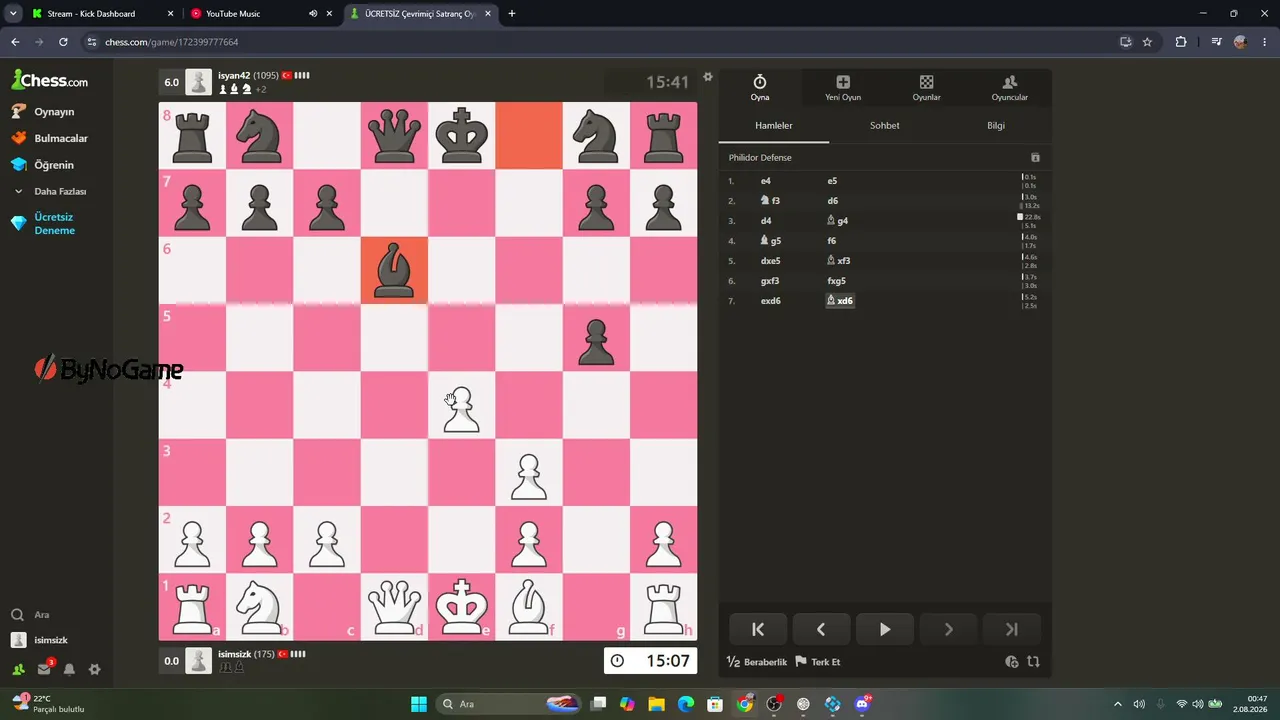Select move 5. dxe5 in move list
This screenshot has width=1280, height=720.
(x=770, y=261)
